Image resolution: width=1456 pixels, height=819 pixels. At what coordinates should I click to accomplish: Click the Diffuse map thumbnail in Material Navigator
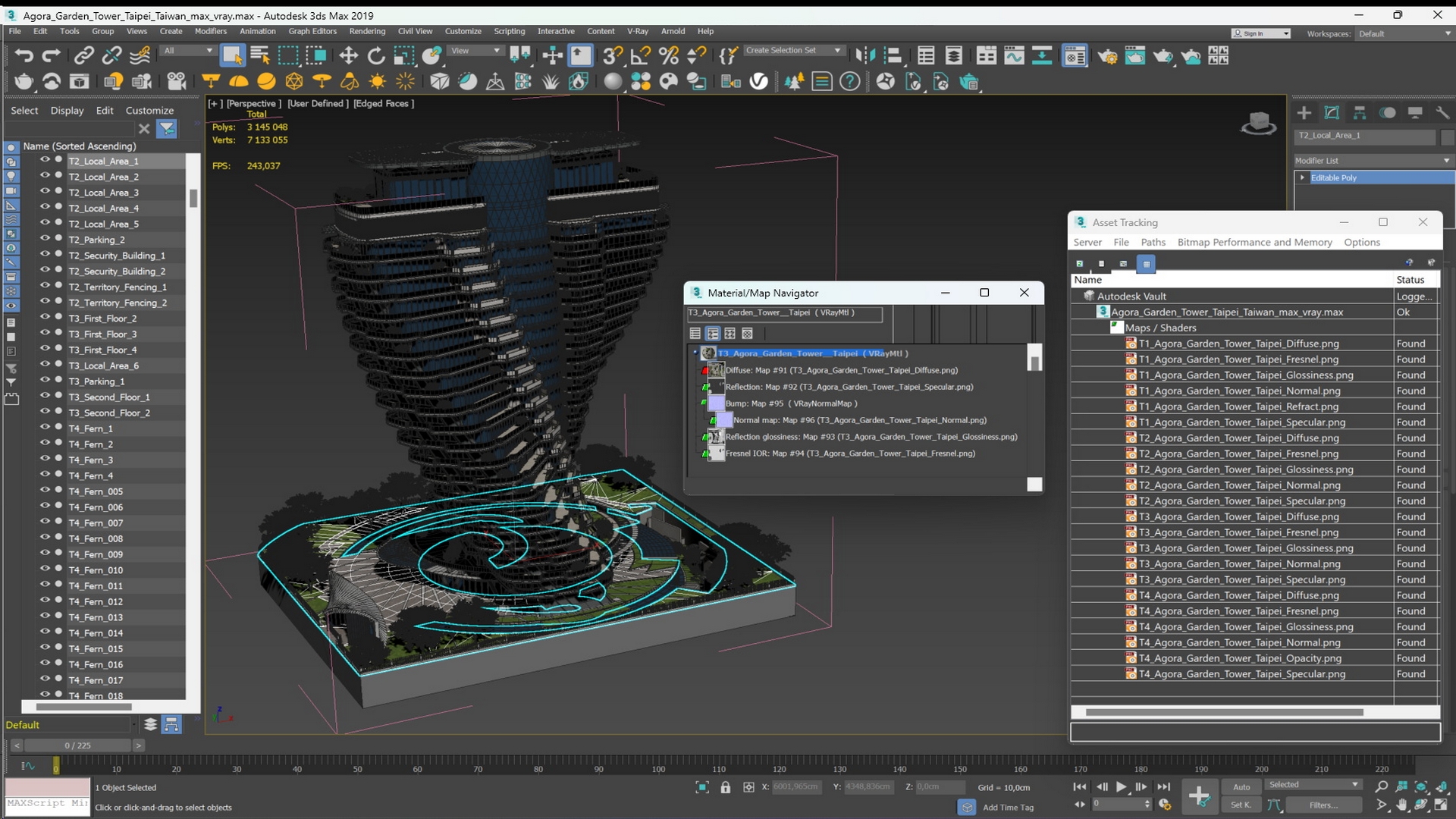pyautogui.click(x=716, y=370)
